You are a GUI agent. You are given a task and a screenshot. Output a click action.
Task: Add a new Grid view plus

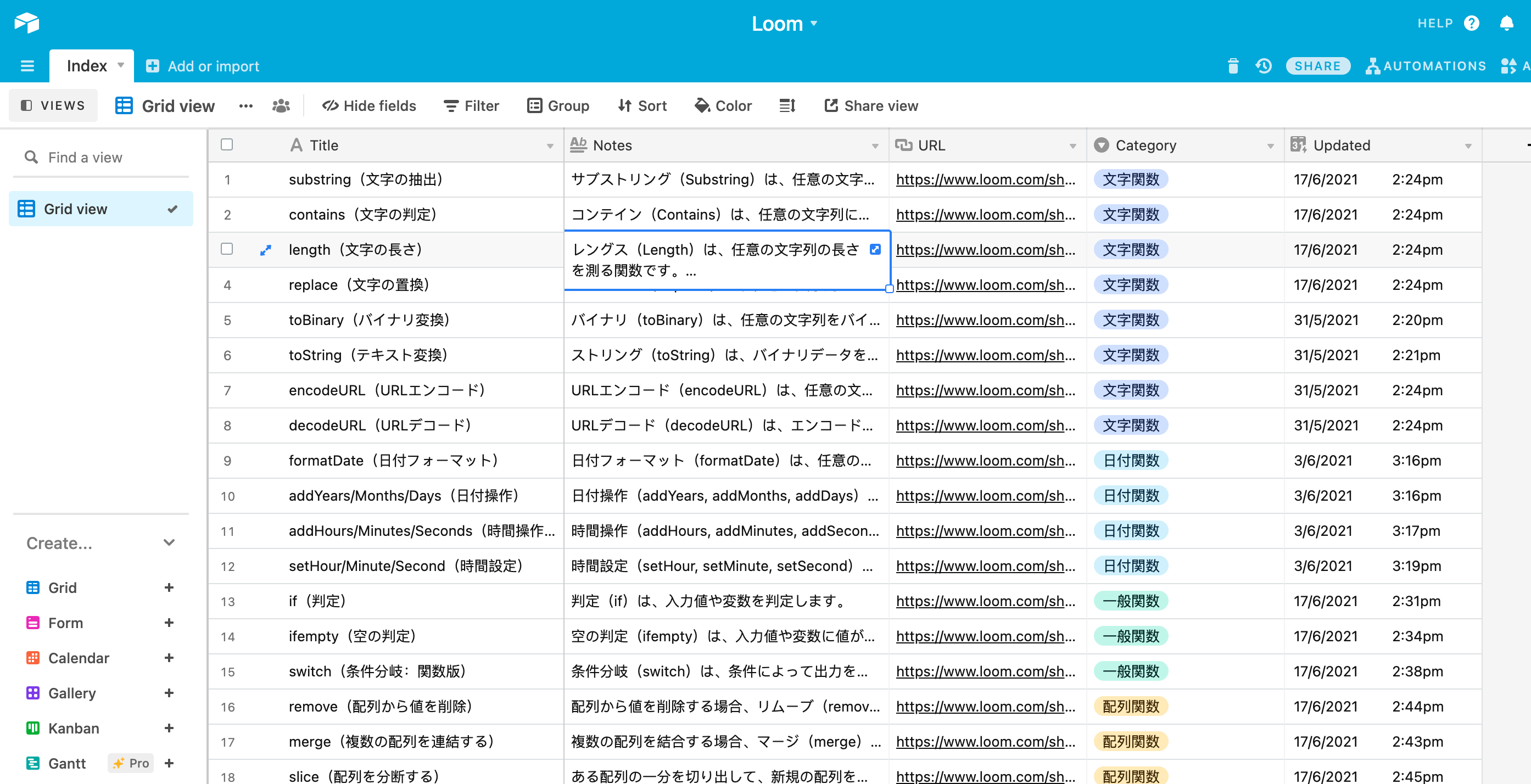click(x=169, y=588)
